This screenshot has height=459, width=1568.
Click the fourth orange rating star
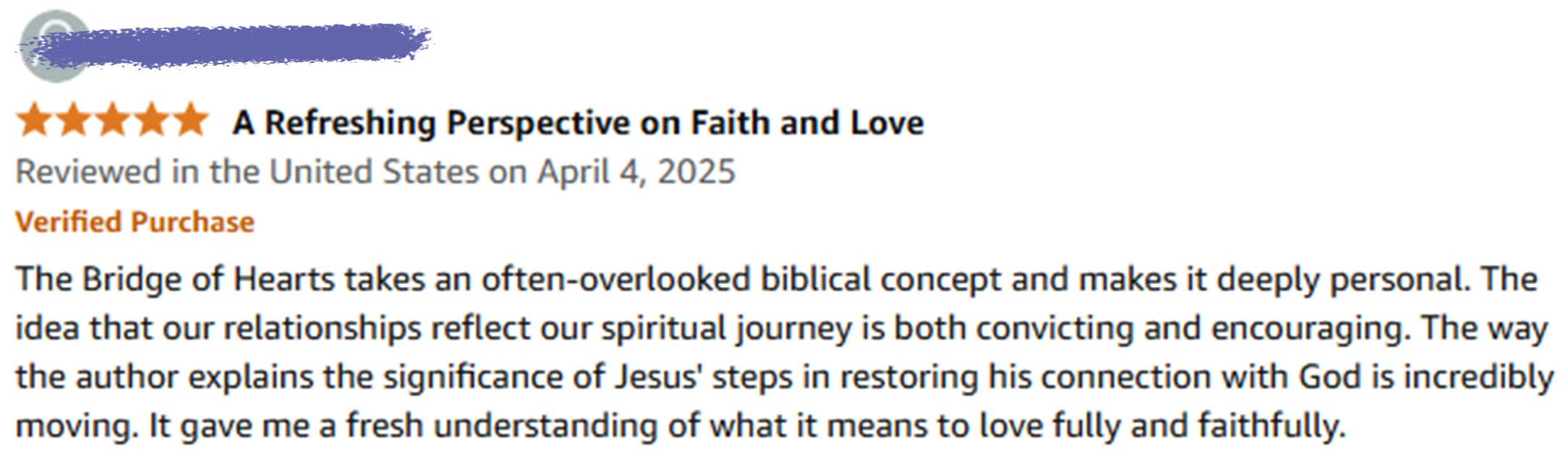(x=151, y=120)
